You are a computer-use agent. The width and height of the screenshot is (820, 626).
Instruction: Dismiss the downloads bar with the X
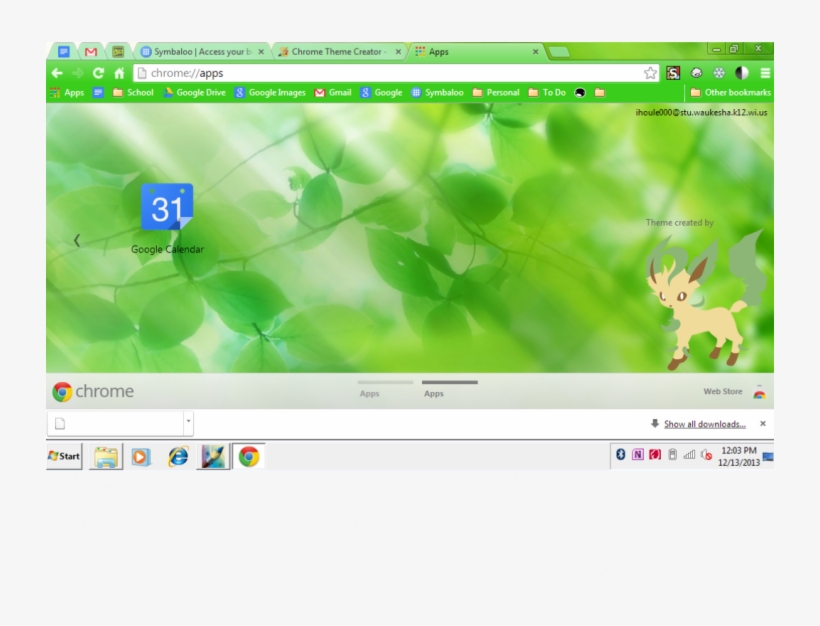762,423
